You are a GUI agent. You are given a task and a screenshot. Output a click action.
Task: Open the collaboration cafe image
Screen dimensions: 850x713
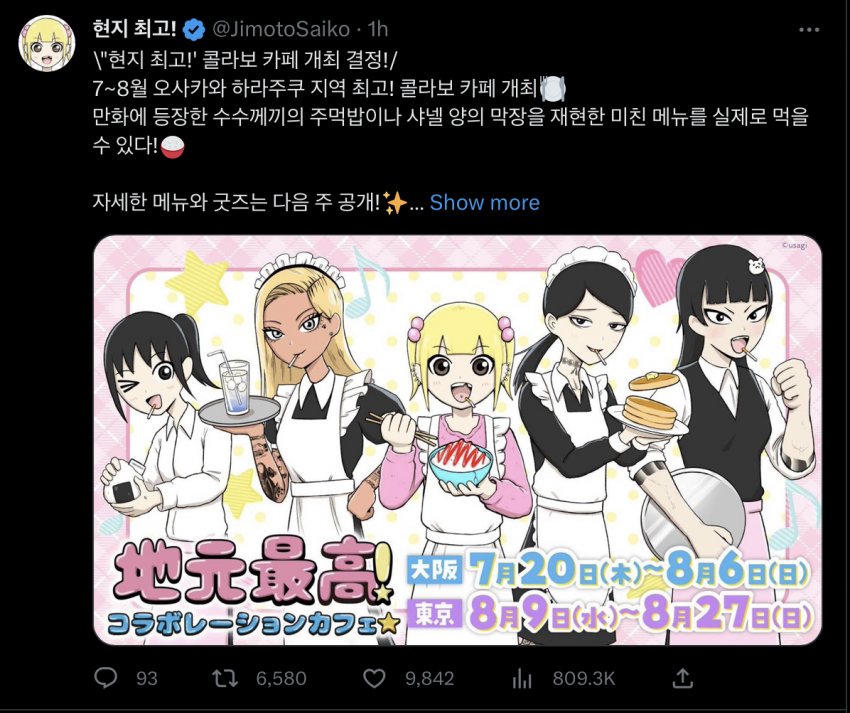coord(458,440)
